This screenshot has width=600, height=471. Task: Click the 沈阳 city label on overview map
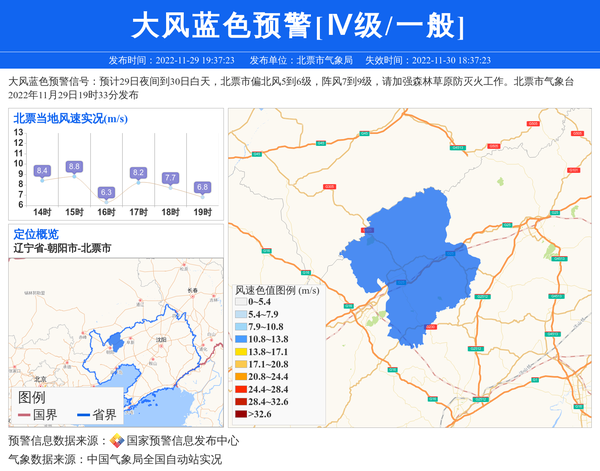[161, 339]
